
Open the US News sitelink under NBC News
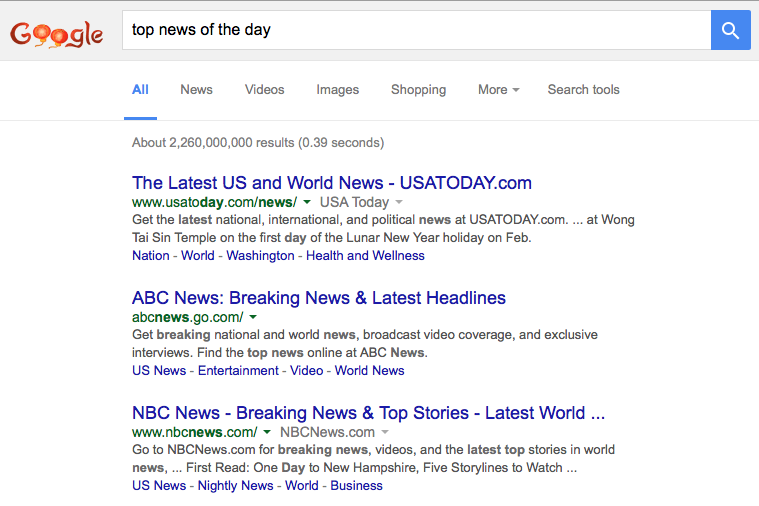click(x=159, y=485)
